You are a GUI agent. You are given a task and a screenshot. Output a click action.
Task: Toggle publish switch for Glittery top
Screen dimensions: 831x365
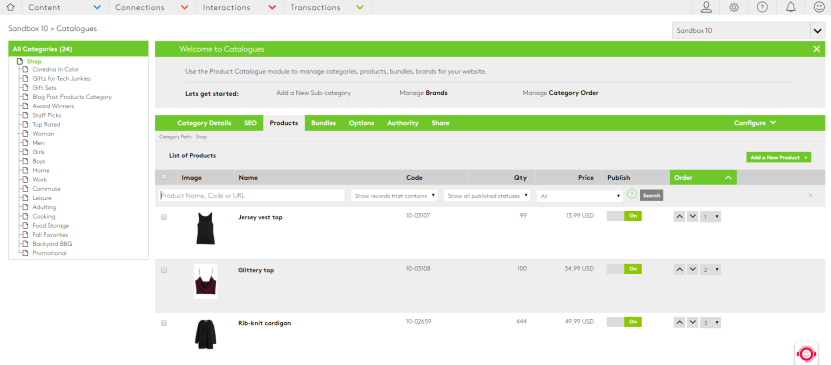click(x=624, y=269)
